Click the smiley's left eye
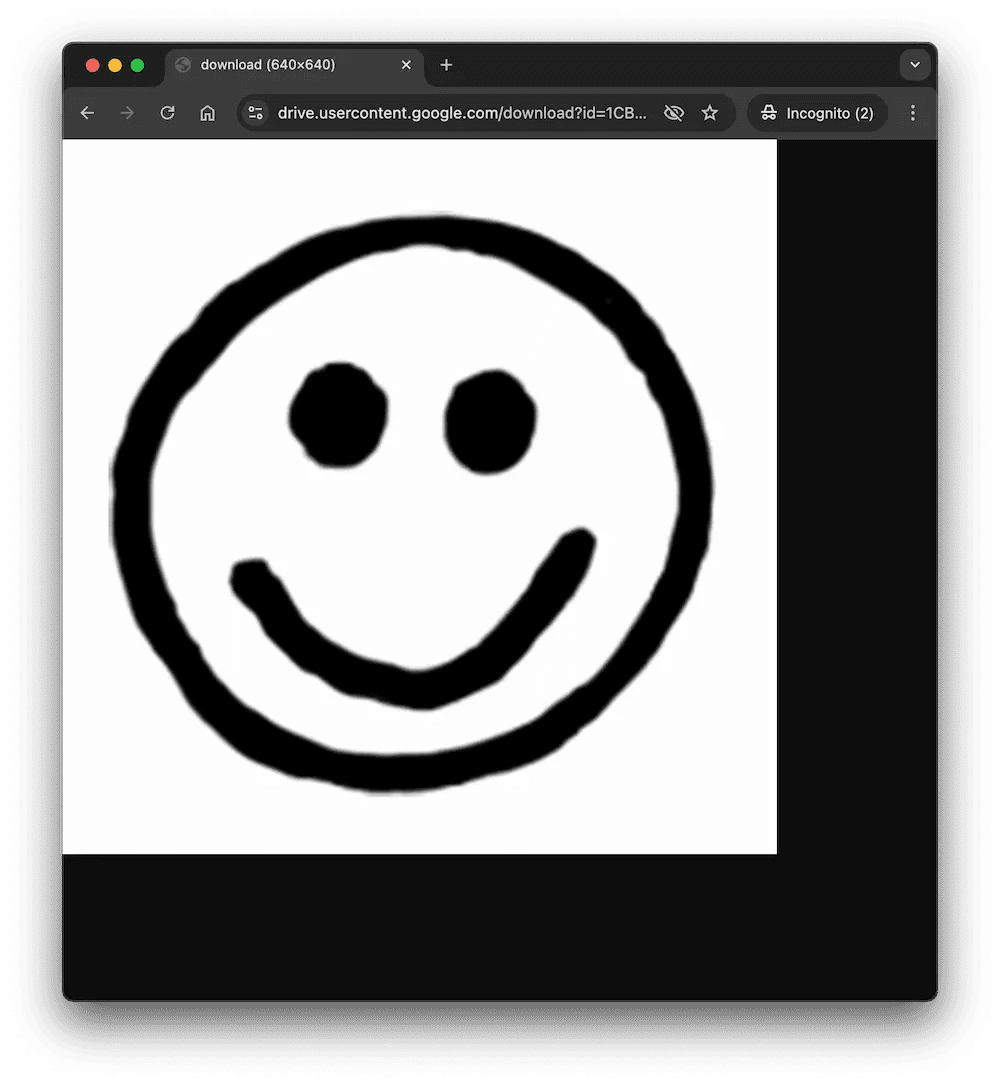This screenshot has height=1084, width=1000. tap(338, 414)
